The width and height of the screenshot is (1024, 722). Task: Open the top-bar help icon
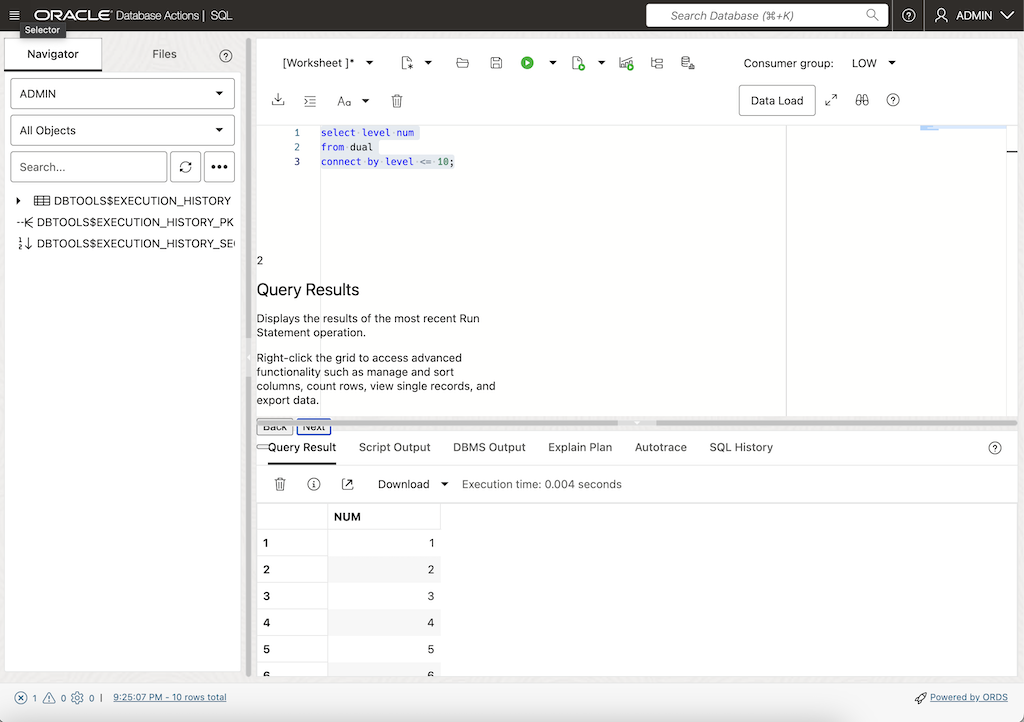point(908,15)
